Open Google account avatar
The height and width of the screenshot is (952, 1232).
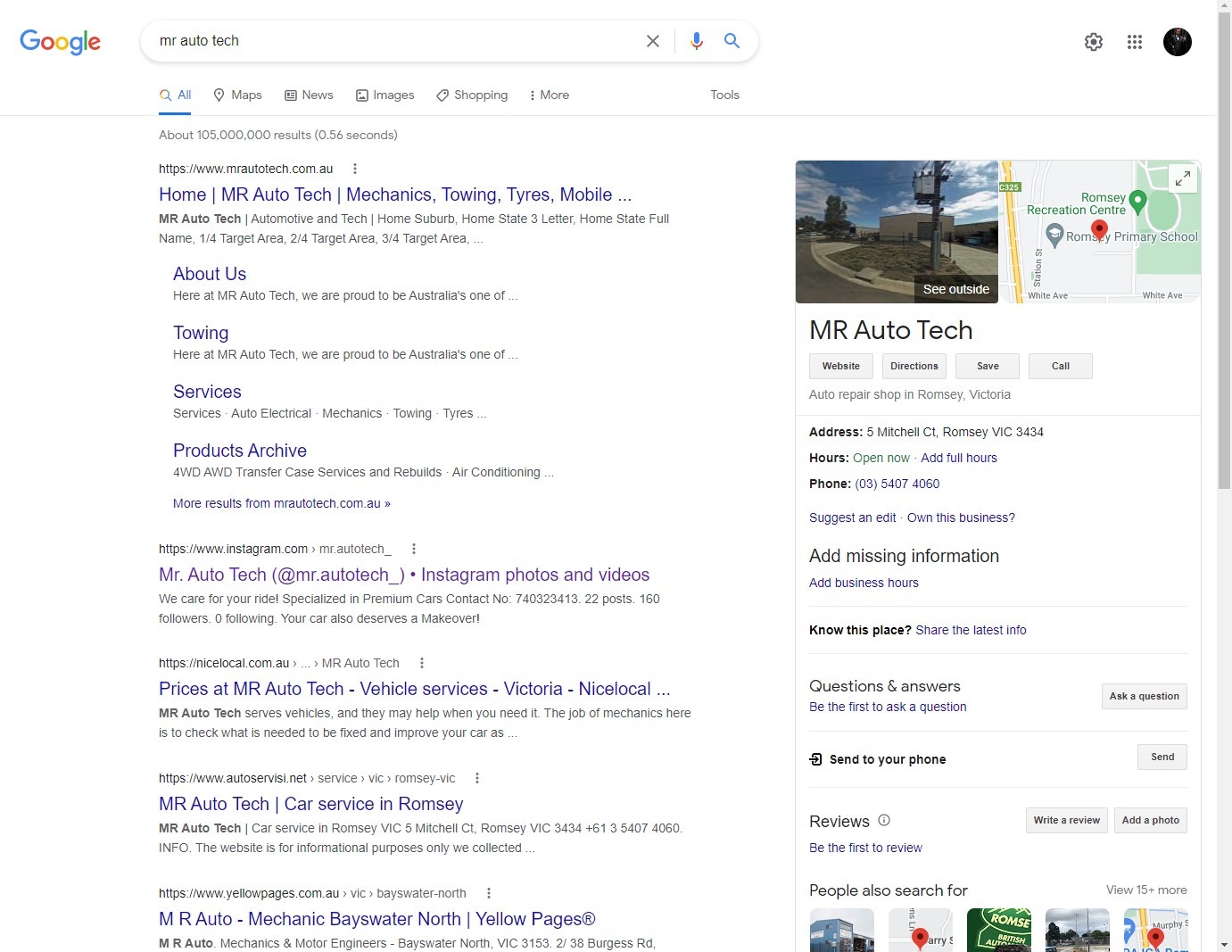pos(1178,42)
